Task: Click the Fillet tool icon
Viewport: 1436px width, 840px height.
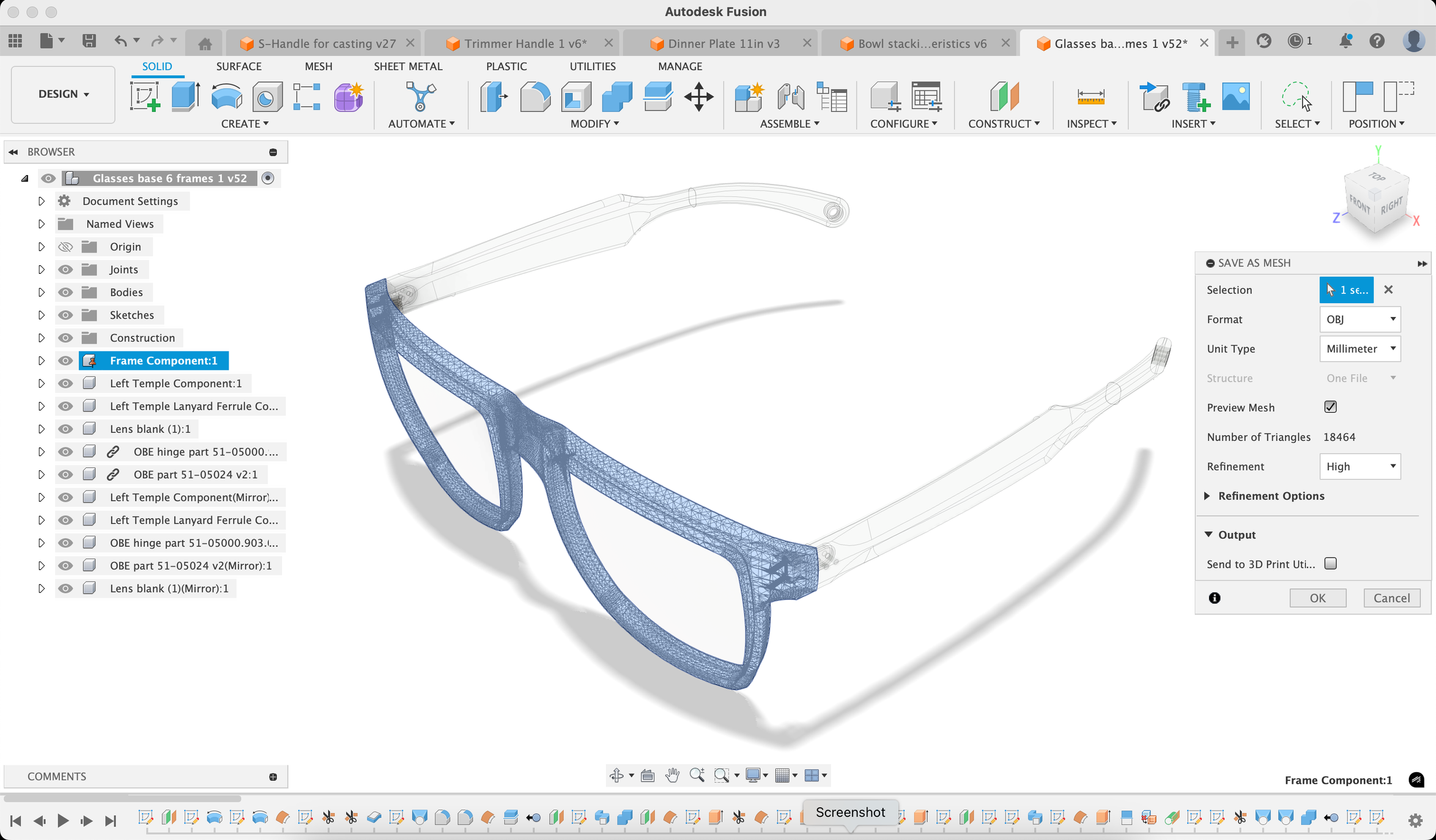Action: [535, 96]
